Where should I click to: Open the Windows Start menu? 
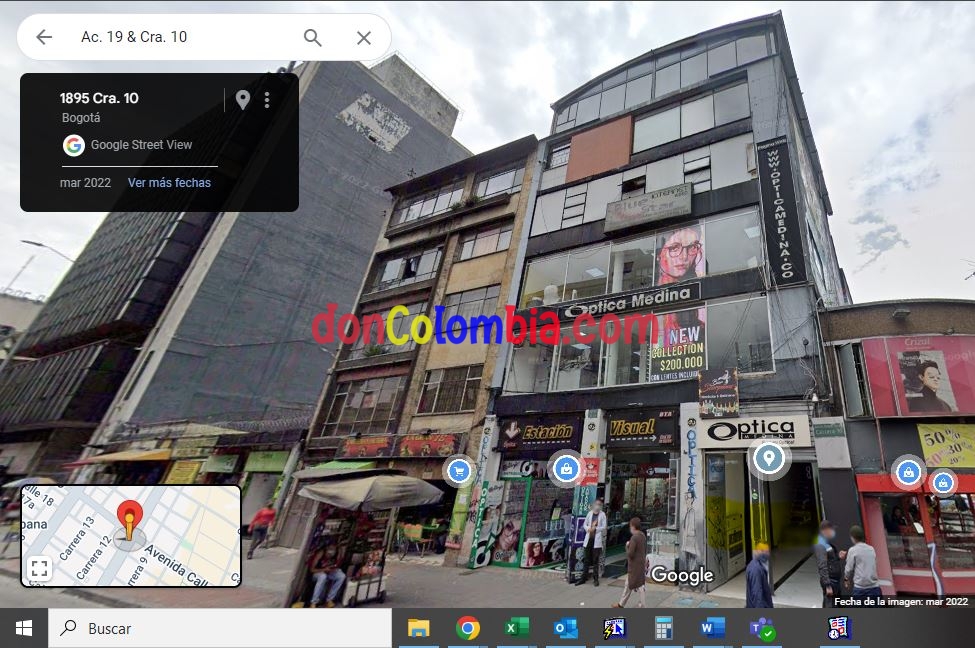click(x=24, y=628)
